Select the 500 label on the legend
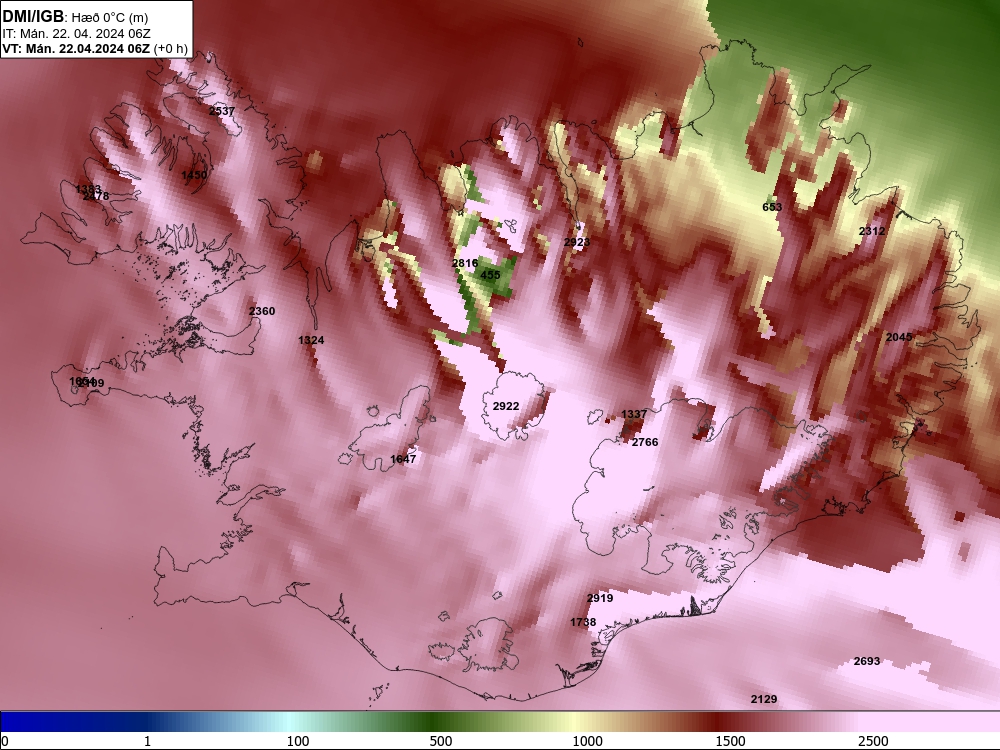 pyautogui.click(x=441, y=741)
